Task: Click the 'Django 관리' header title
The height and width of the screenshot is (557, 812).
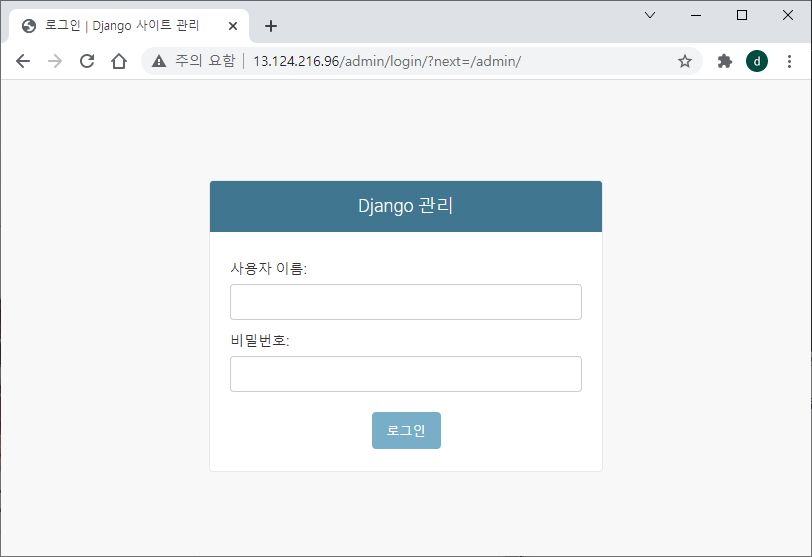Action: (x=405, y=206)
